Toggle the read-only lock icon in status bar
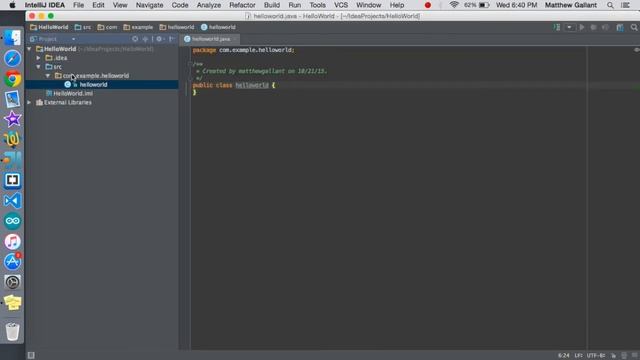Viewport: 640px width, 360px height. 613,356
